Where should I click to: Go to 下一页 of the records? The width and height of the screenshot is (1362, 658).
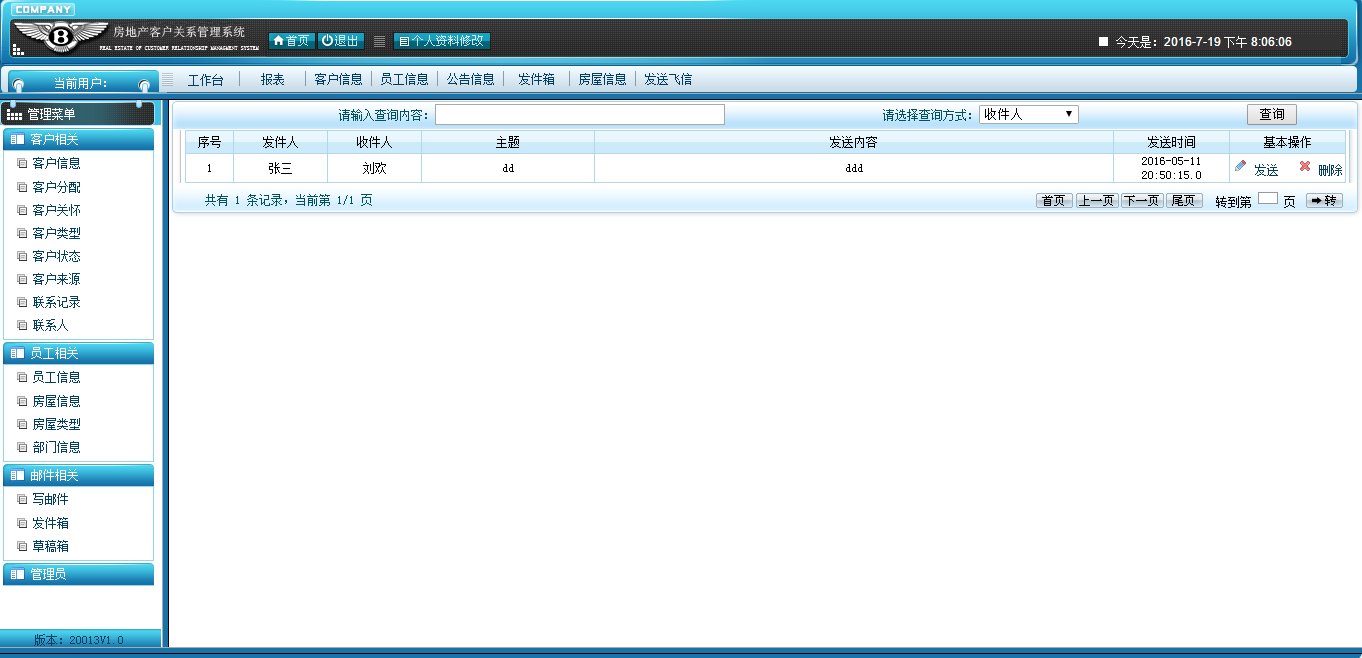(1141, 201)
